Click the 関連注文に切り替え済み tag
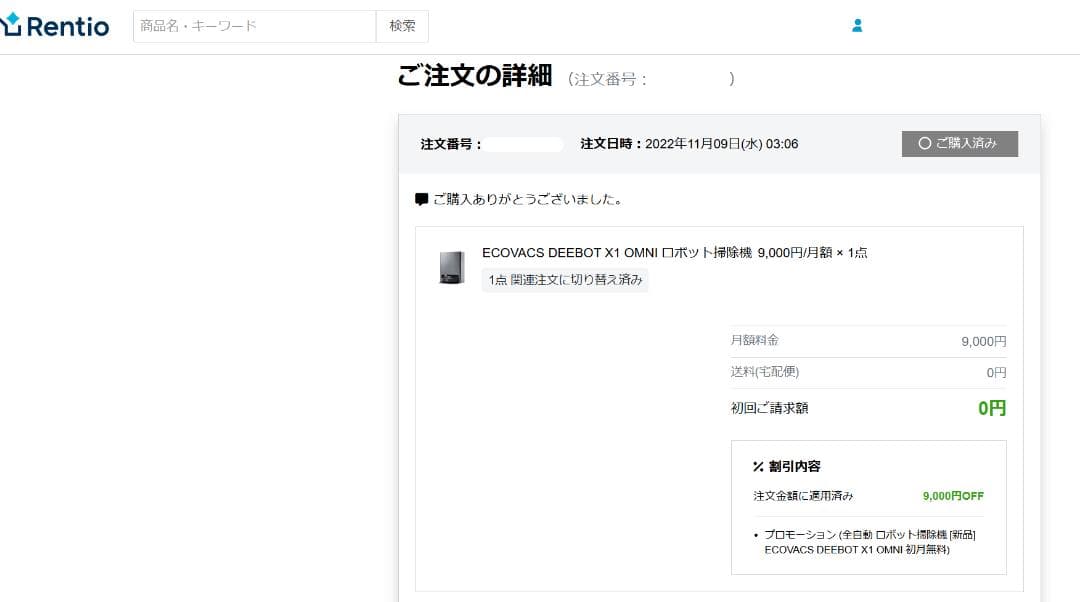This screenshot has height=602, width=1080. [x=565, y=280]
